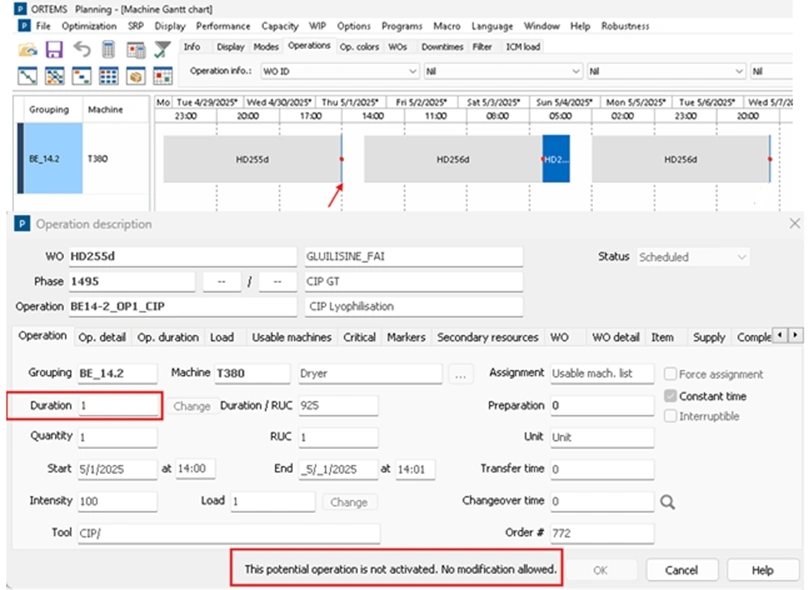Click the ellipsis button beside Dryer field
Image resolution: width=809 pixels, height=590 pixels.
pos(460,374)
